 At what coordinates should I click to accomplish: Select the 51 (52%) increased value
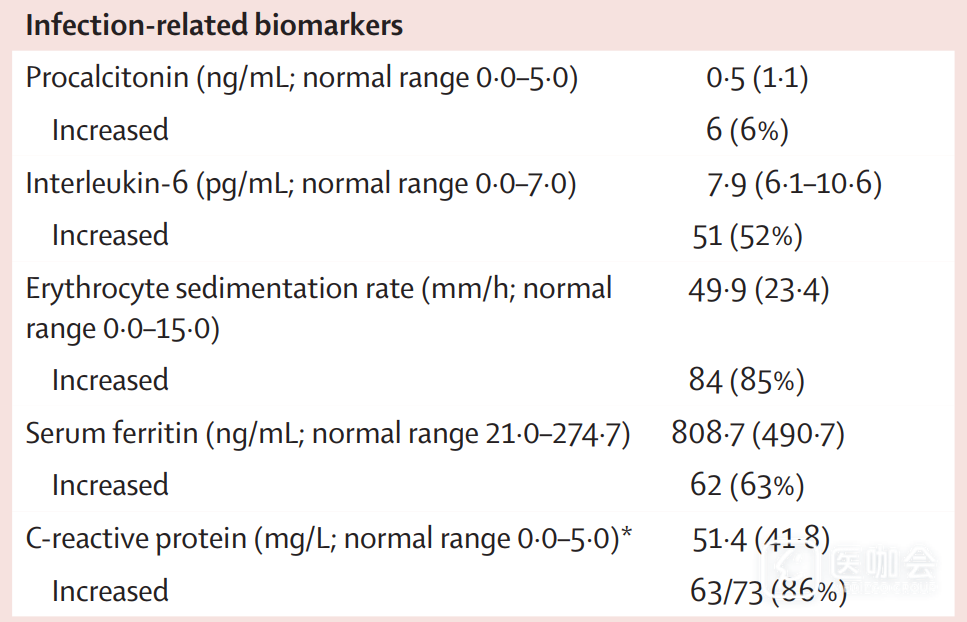(x=747, y=236)
